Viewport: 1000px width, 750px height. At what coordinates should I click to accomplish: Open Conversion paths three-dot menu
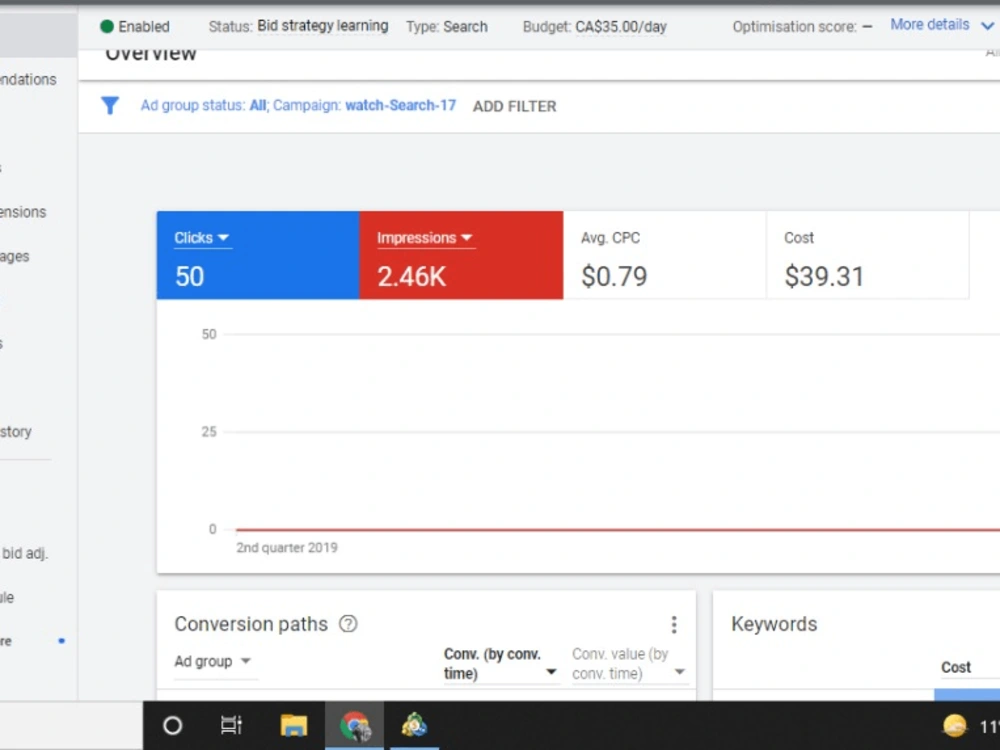pos(674,624)
